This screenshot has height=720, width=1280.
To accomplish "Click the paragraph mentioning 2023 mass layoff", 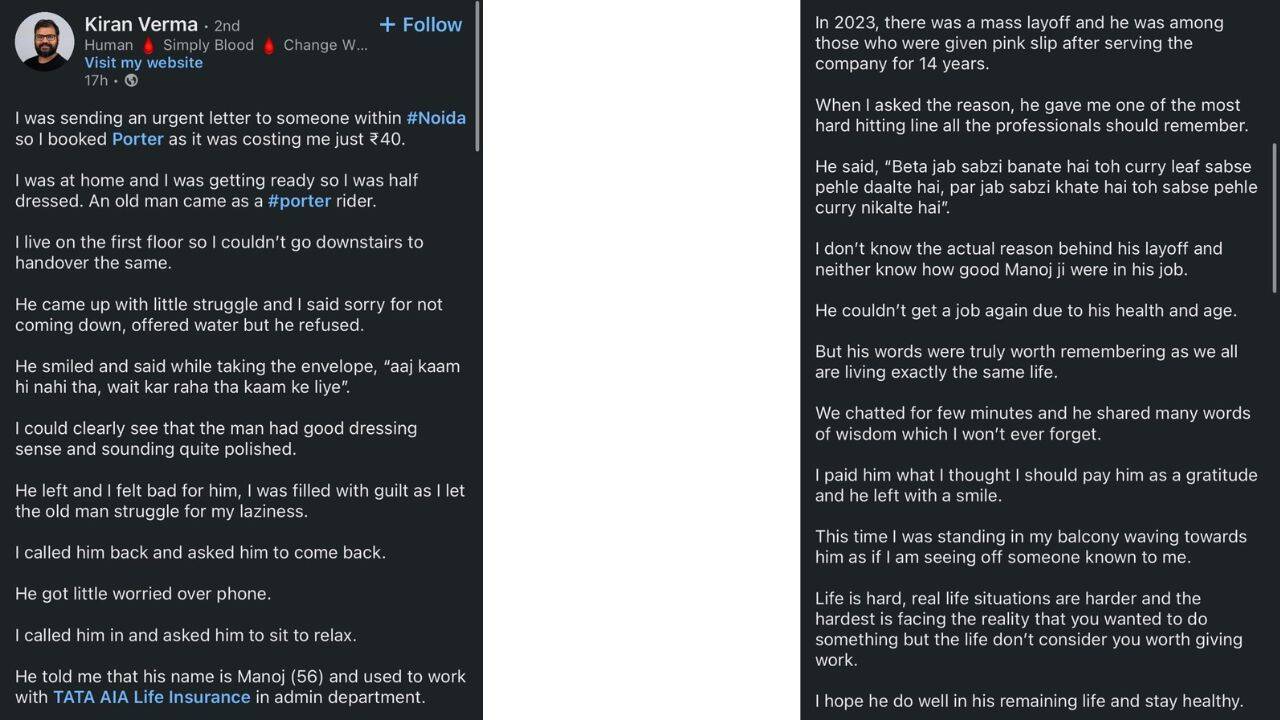I will (1019, 43).
